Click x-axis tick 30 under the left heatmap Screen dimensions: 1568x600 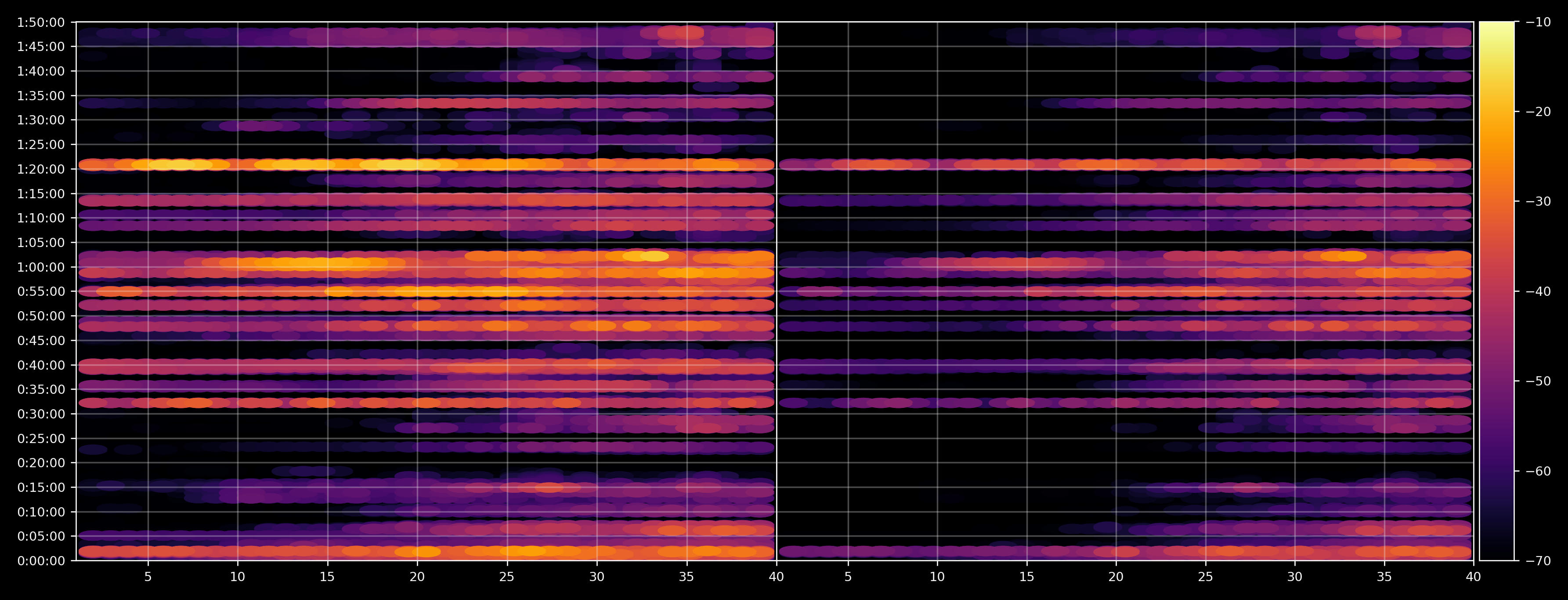(x=596, y=576)
